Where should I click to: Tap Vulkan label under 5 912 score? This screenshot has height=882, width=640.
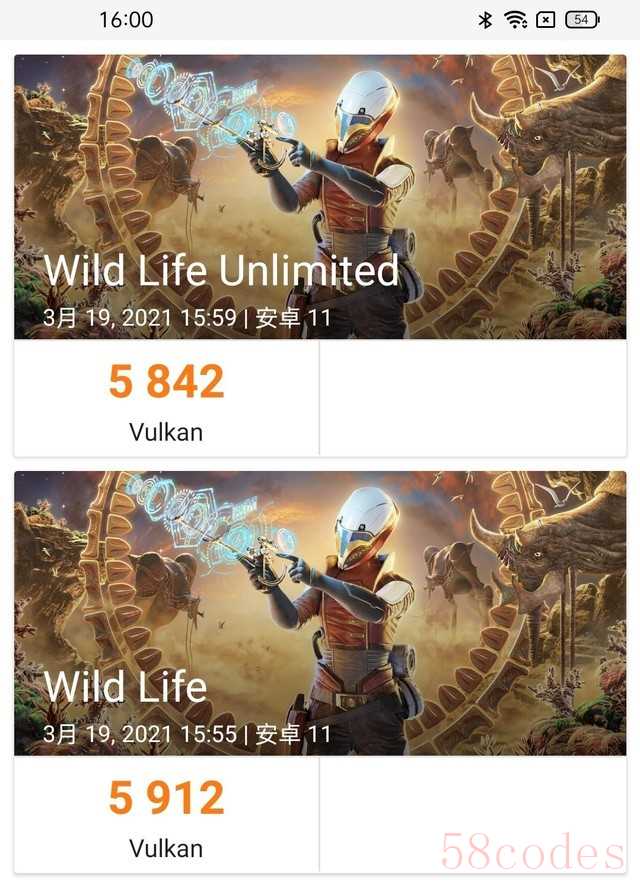pyautogui.click(x=166, y=848)
